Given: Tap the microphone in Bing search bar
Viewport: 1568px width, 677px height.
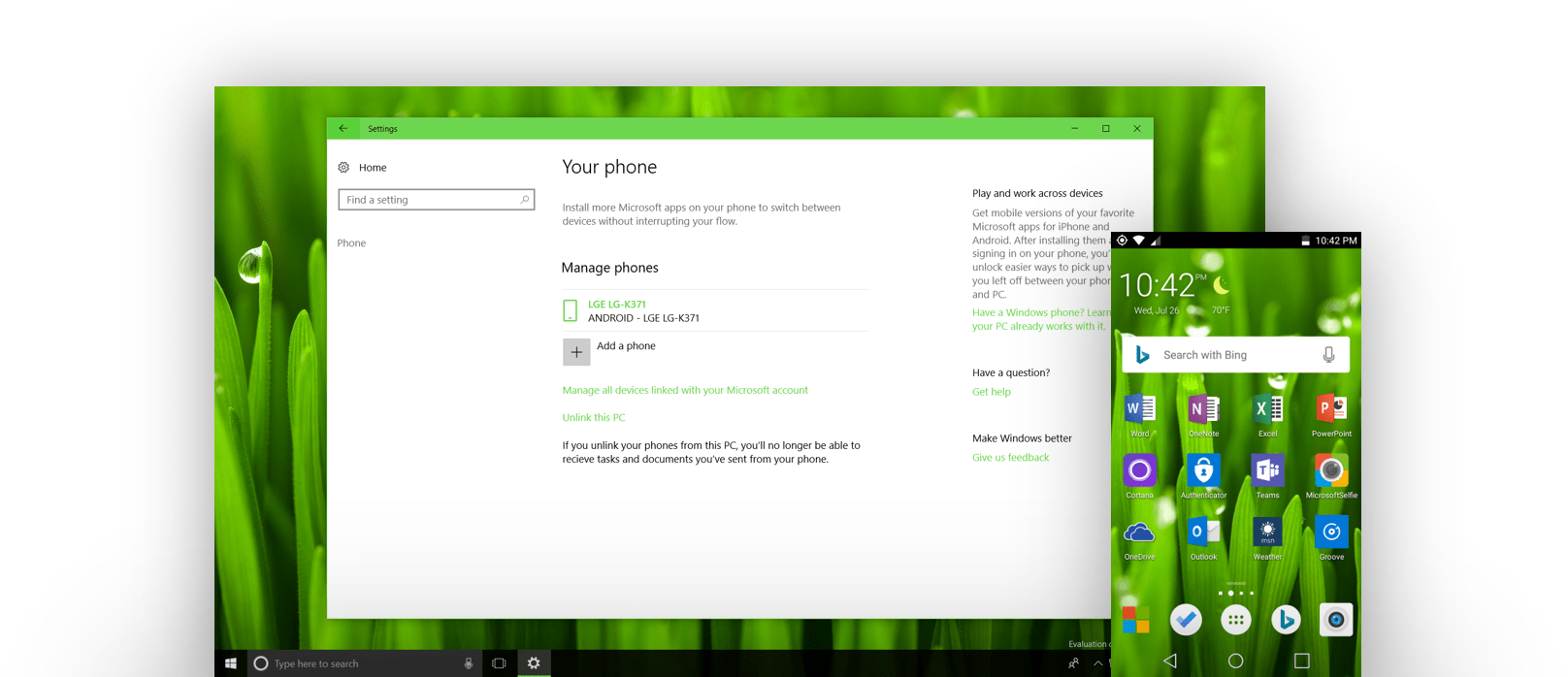Looking at the screenshot, I should (x=1328, y=355).
